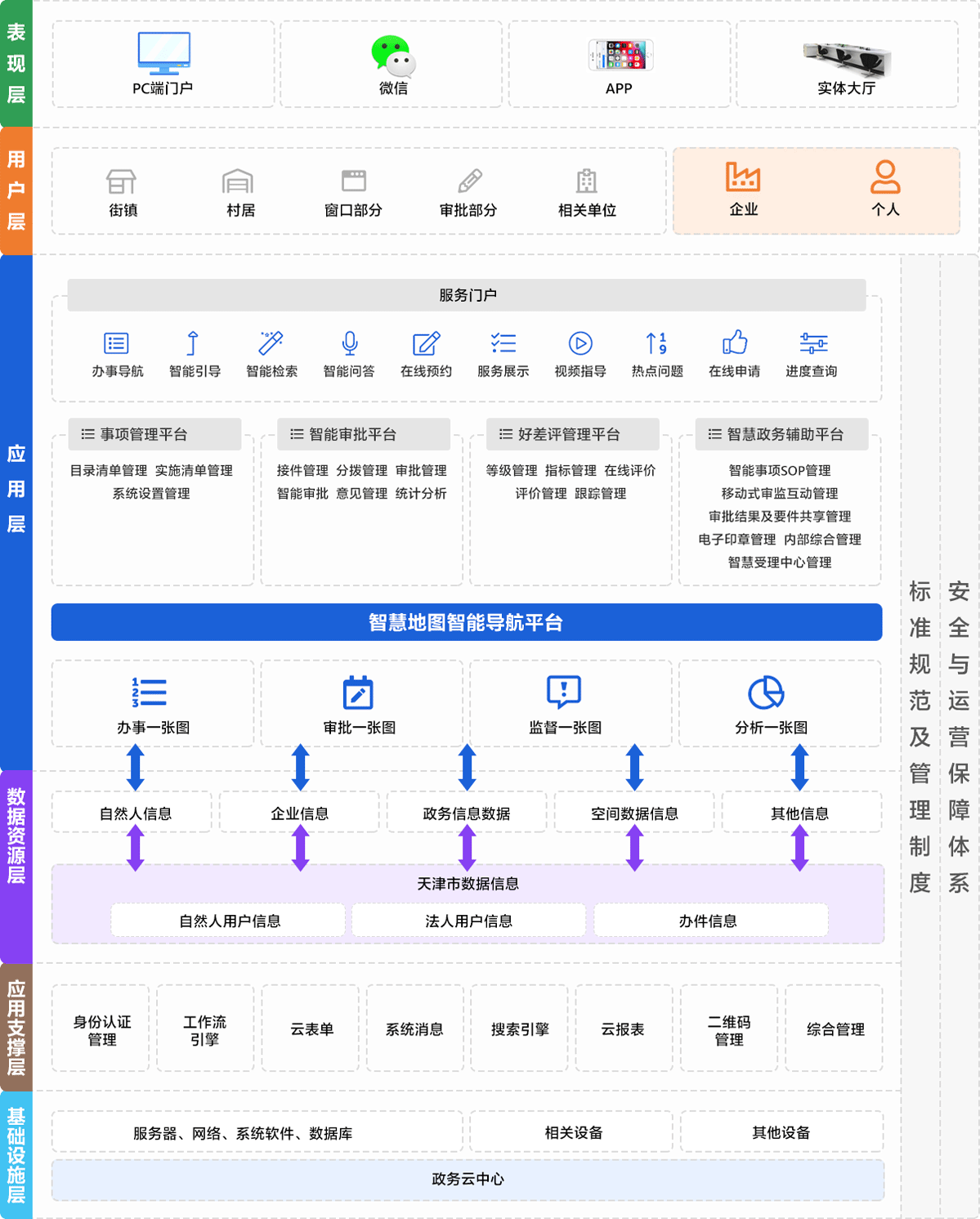Click the 智能事项SOP管理 text

pyautogui.click(x=780, y=471)
